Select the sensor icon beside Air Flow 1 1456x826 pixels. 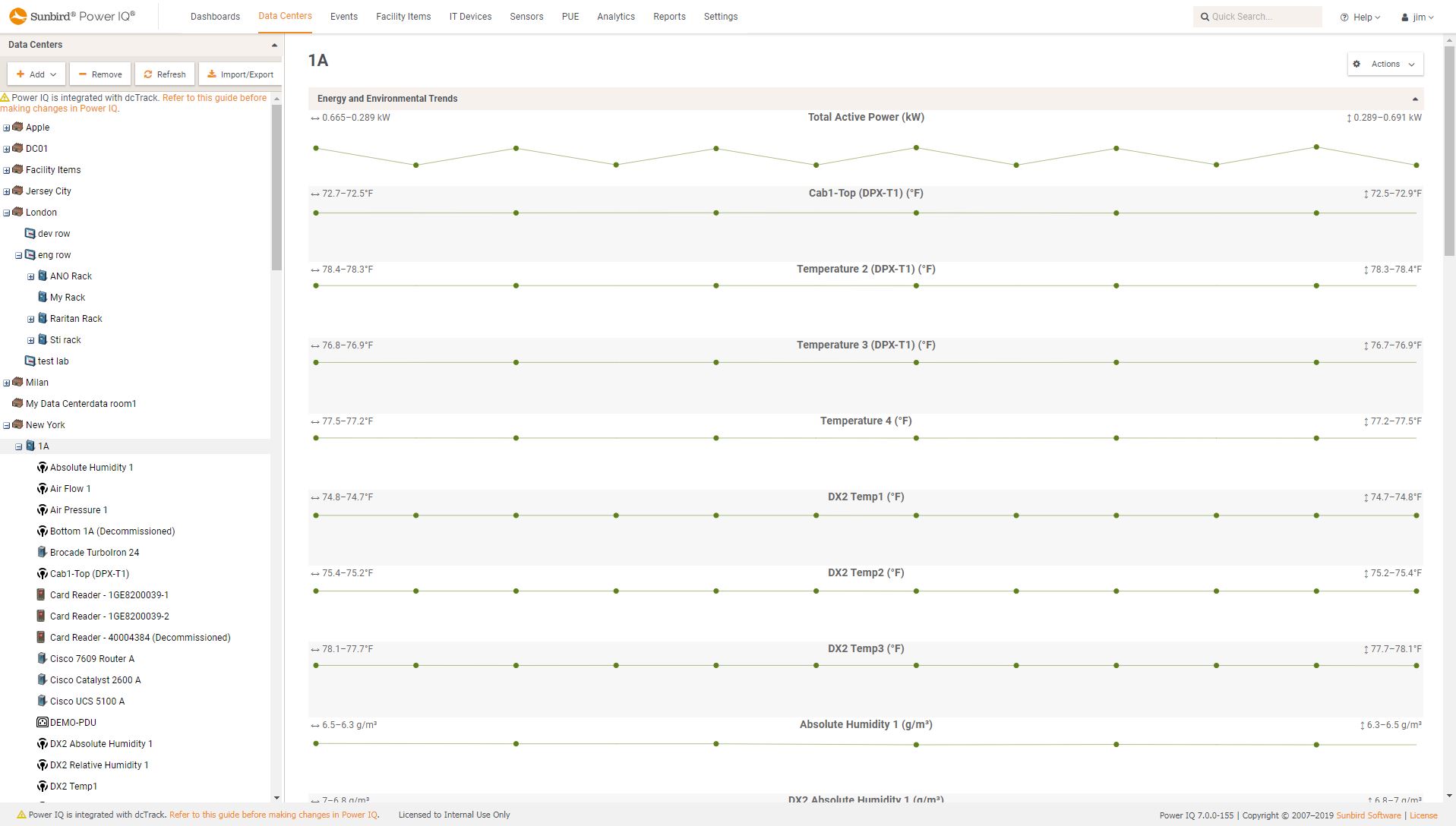point(43,488)
